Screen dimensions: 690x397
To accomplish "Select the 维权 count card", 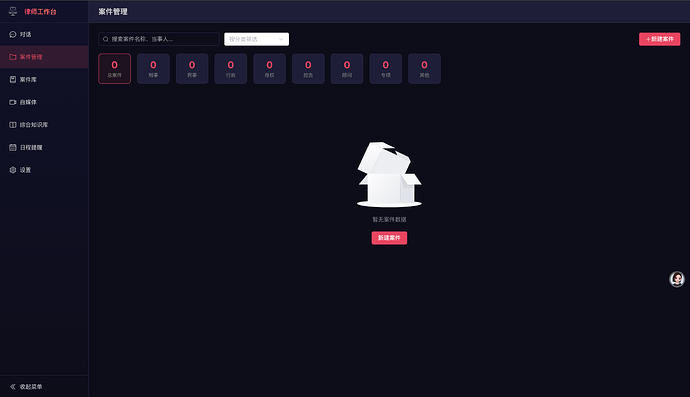I will coord(269,69).
